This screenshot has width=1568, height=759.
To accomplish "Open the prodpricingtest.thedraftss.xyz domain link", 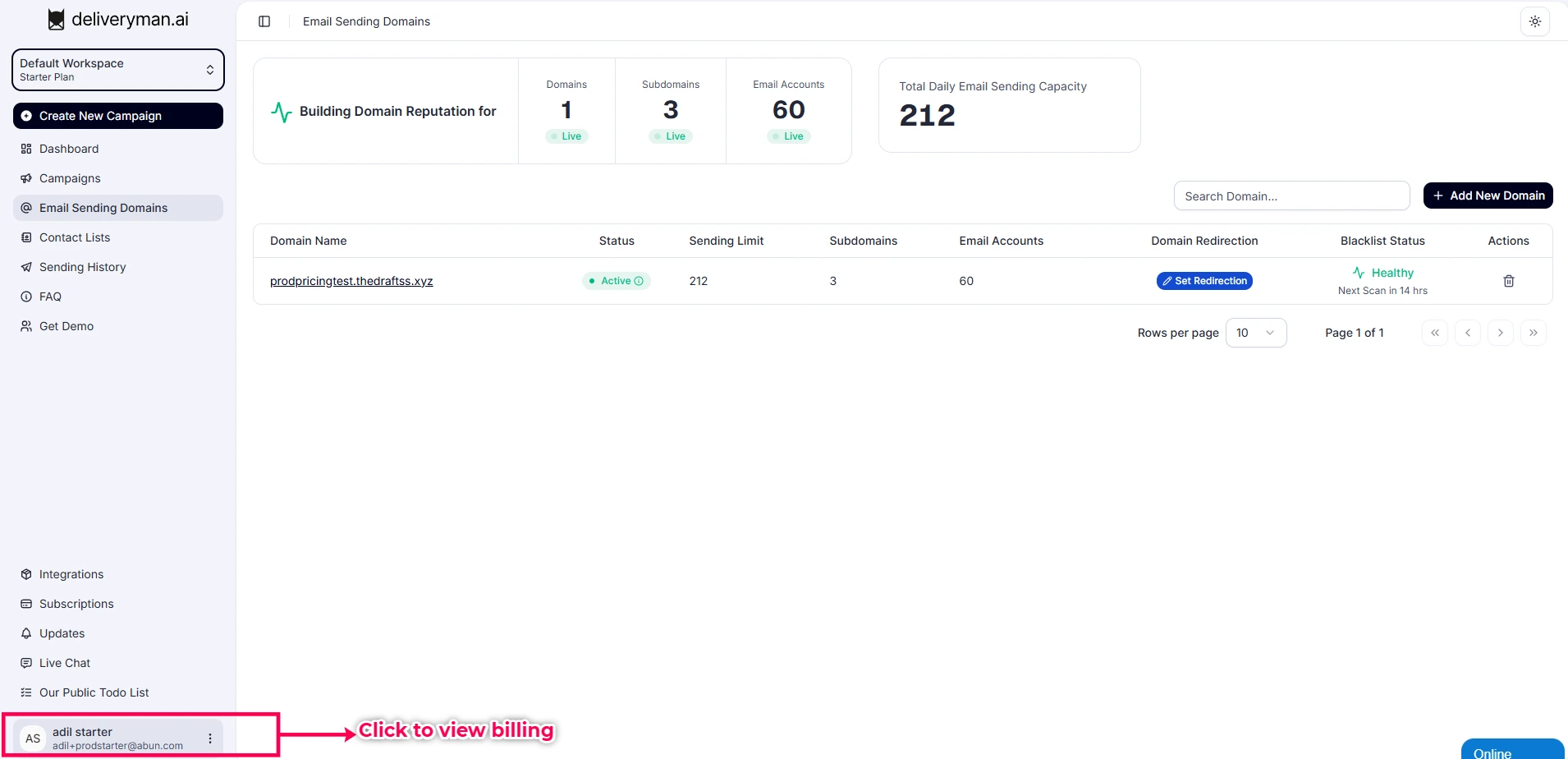I will pos(351,281).
